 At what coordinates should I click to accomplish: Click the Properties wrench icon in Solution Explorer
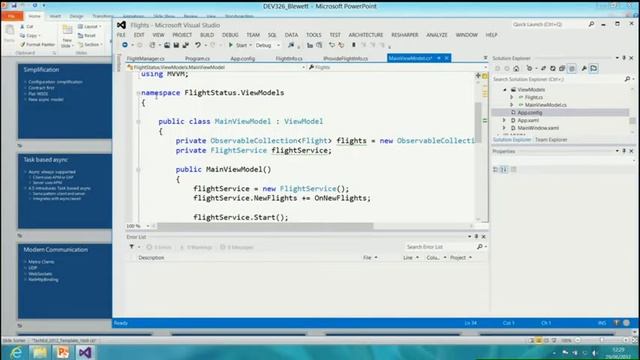(584, 69)
